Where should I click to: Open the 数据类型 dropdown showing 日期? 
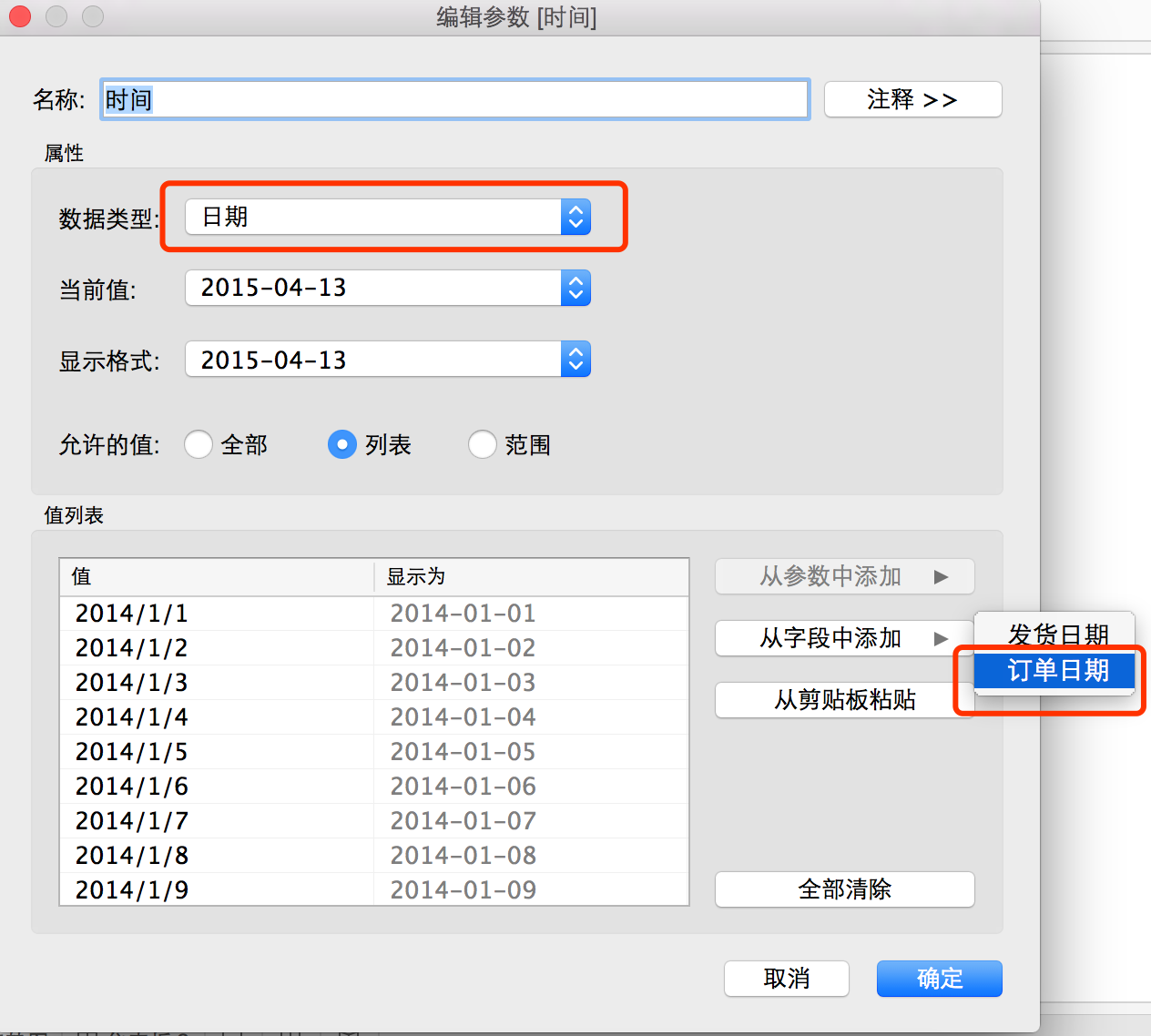(388, 217)
